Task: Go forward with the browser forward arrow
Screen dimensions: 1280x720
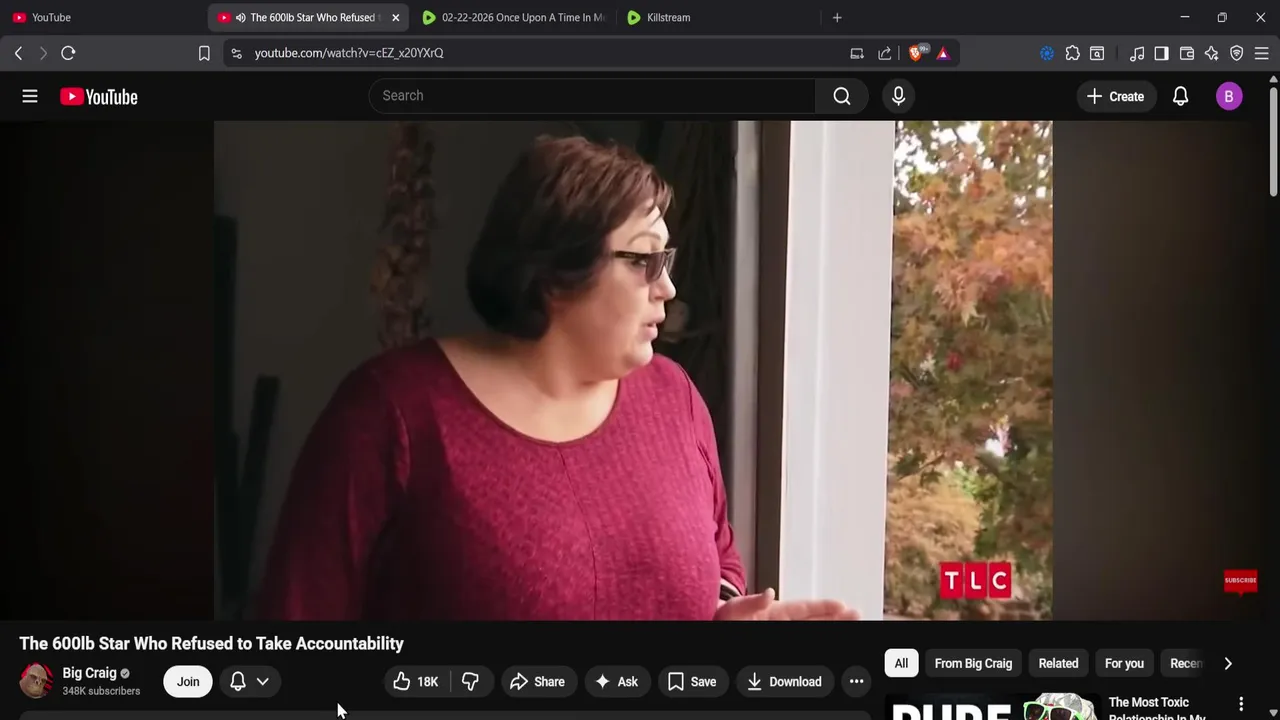Action: point(42,53)
